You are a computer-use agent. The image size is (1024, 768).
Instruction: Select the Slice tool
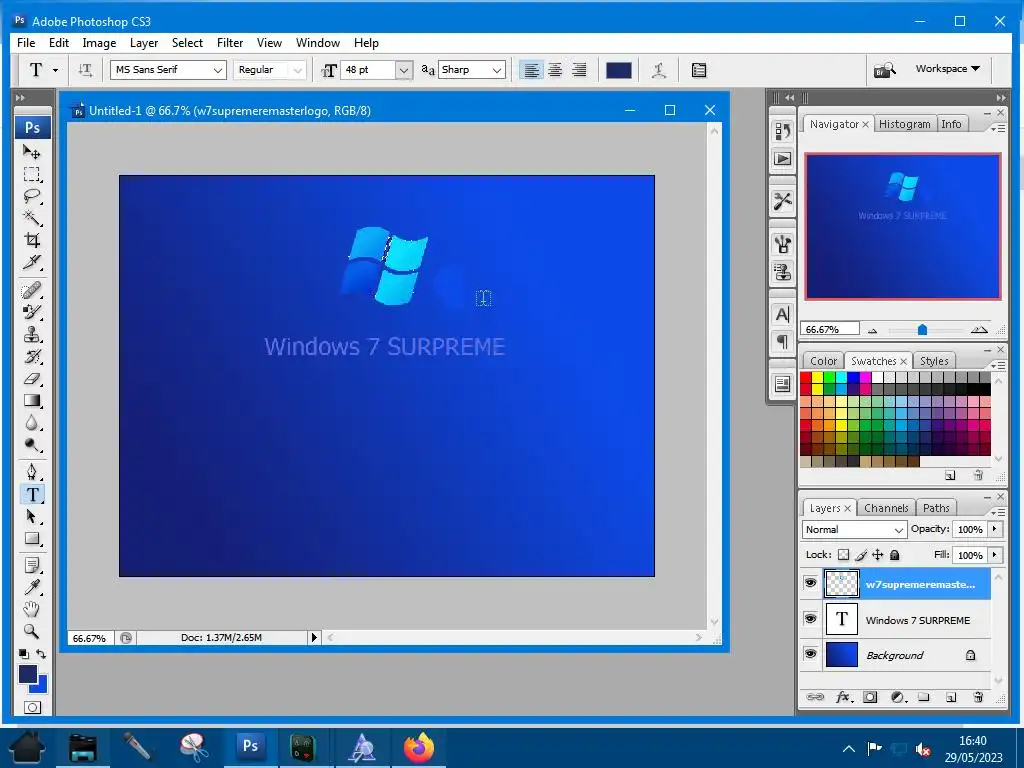pos(32,262)
